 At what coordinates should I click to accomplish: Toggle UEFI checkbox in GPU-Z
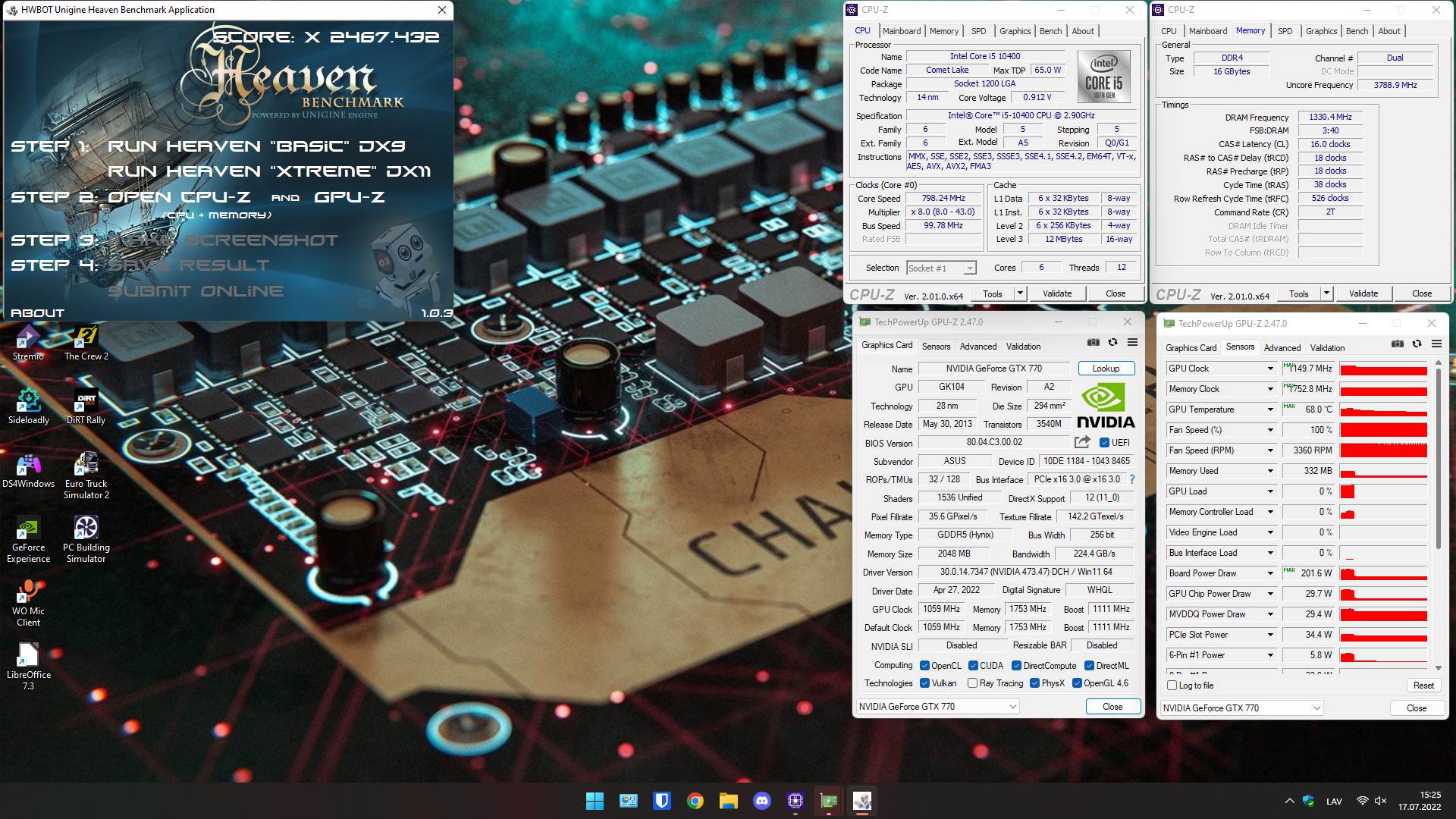[1104, 443]
